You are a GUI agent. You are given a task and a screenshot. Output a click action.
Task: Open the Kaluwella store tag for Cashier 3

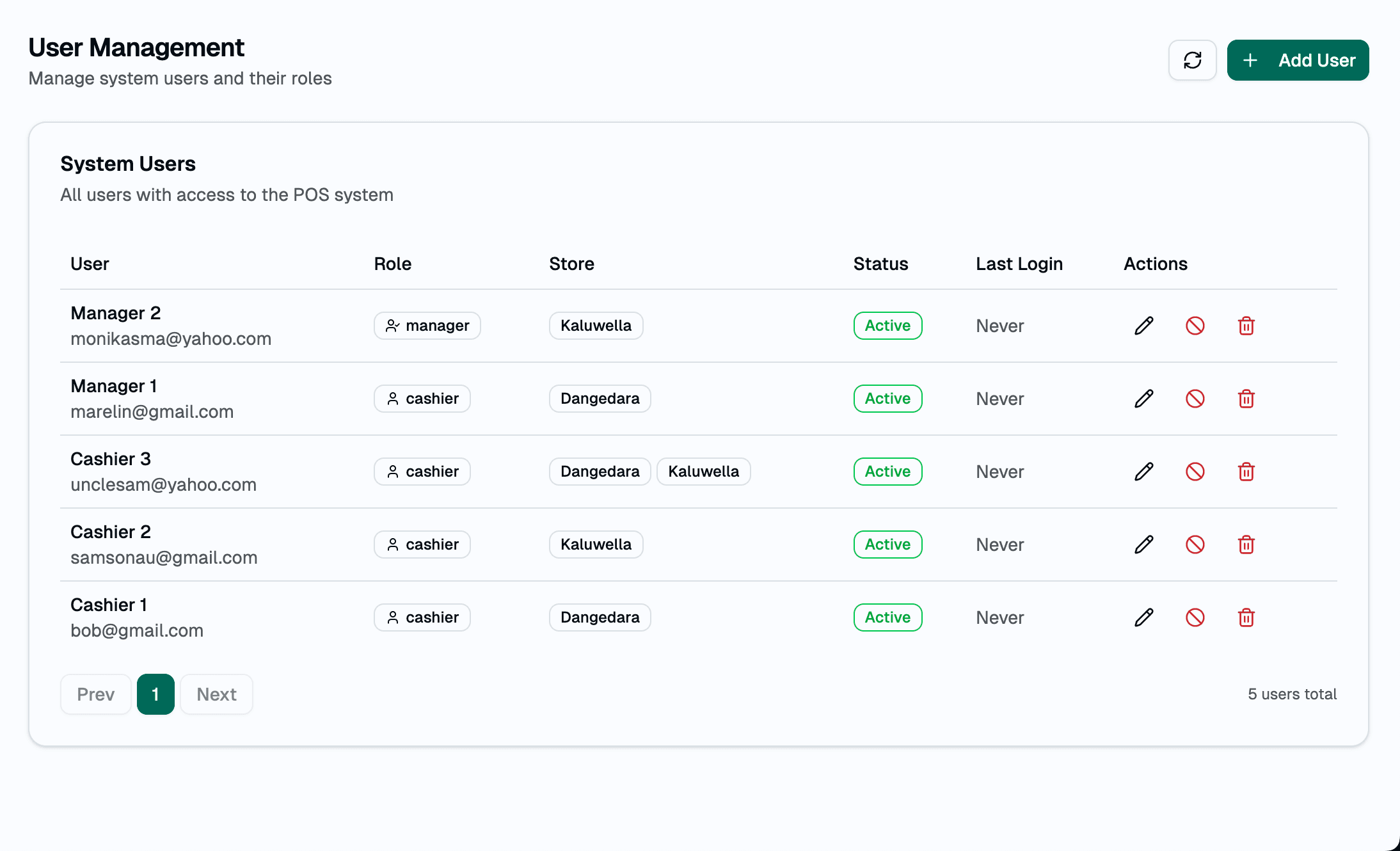[x=703, y=472]
